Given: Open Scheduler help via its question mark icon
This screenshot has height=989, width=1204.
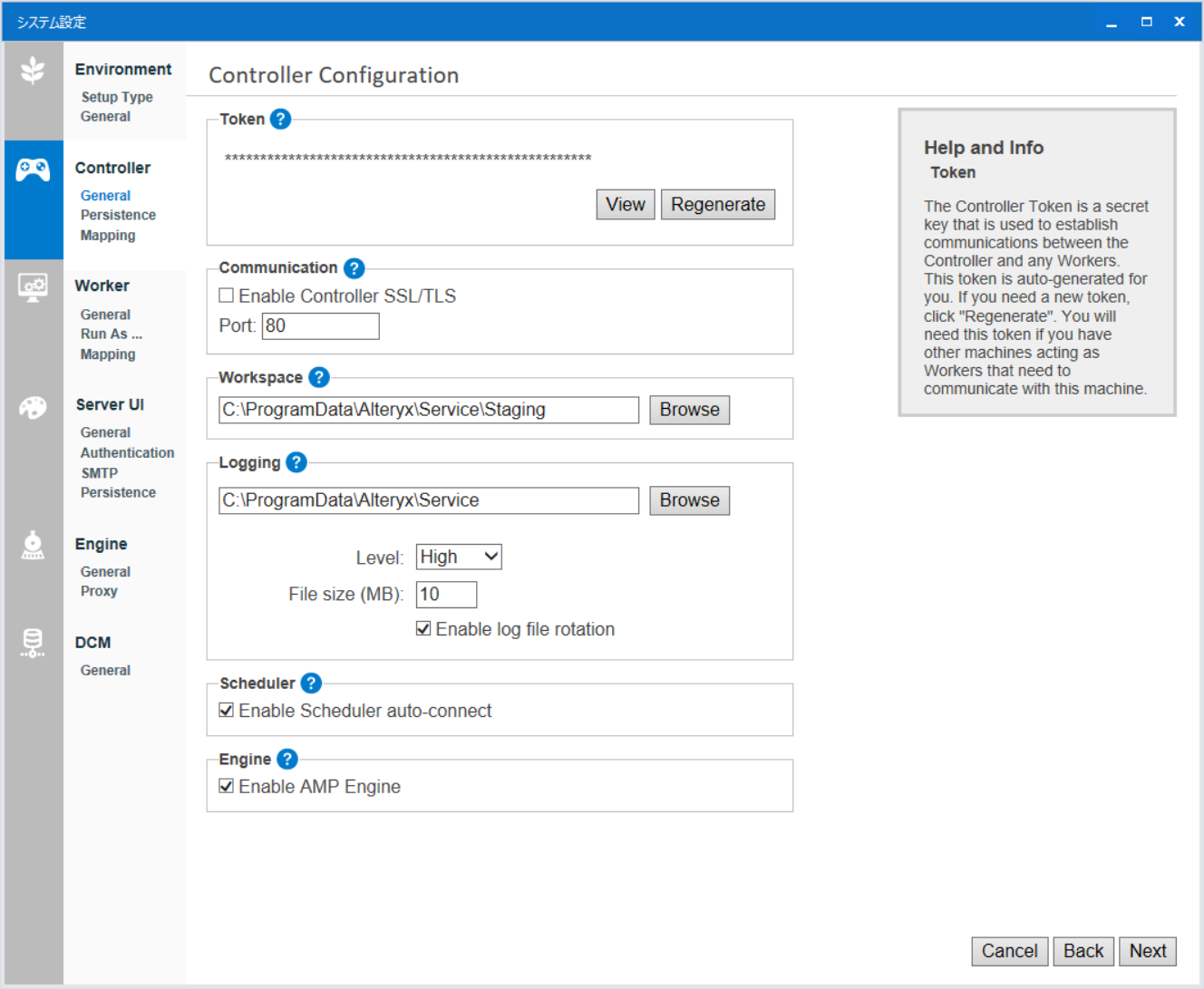Looking at the screenshot, I should pos(311,683).
